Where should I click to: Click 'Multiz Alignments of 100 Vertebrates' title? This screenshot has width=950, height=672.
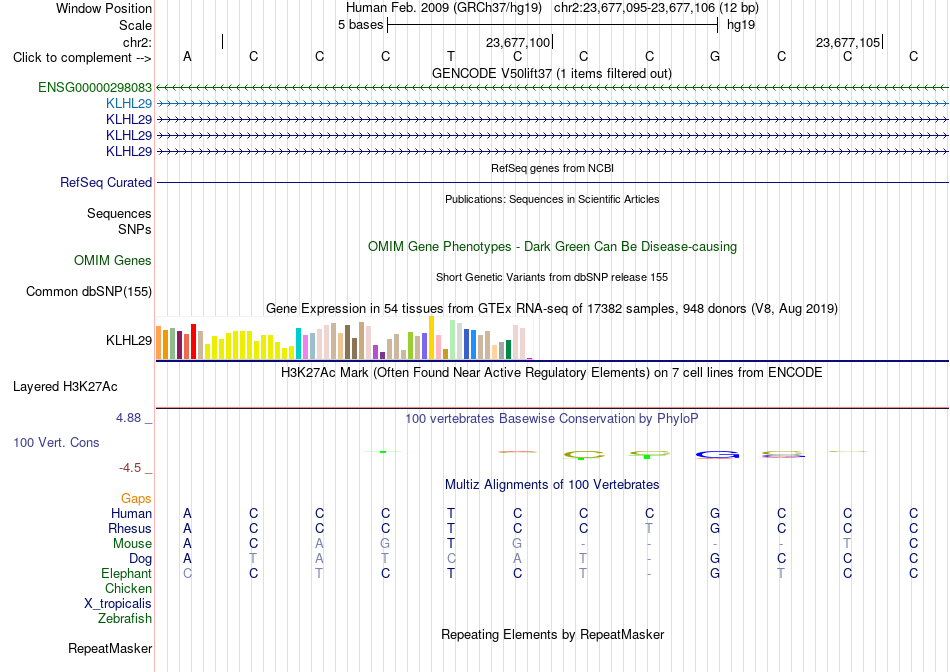(552, 484)
